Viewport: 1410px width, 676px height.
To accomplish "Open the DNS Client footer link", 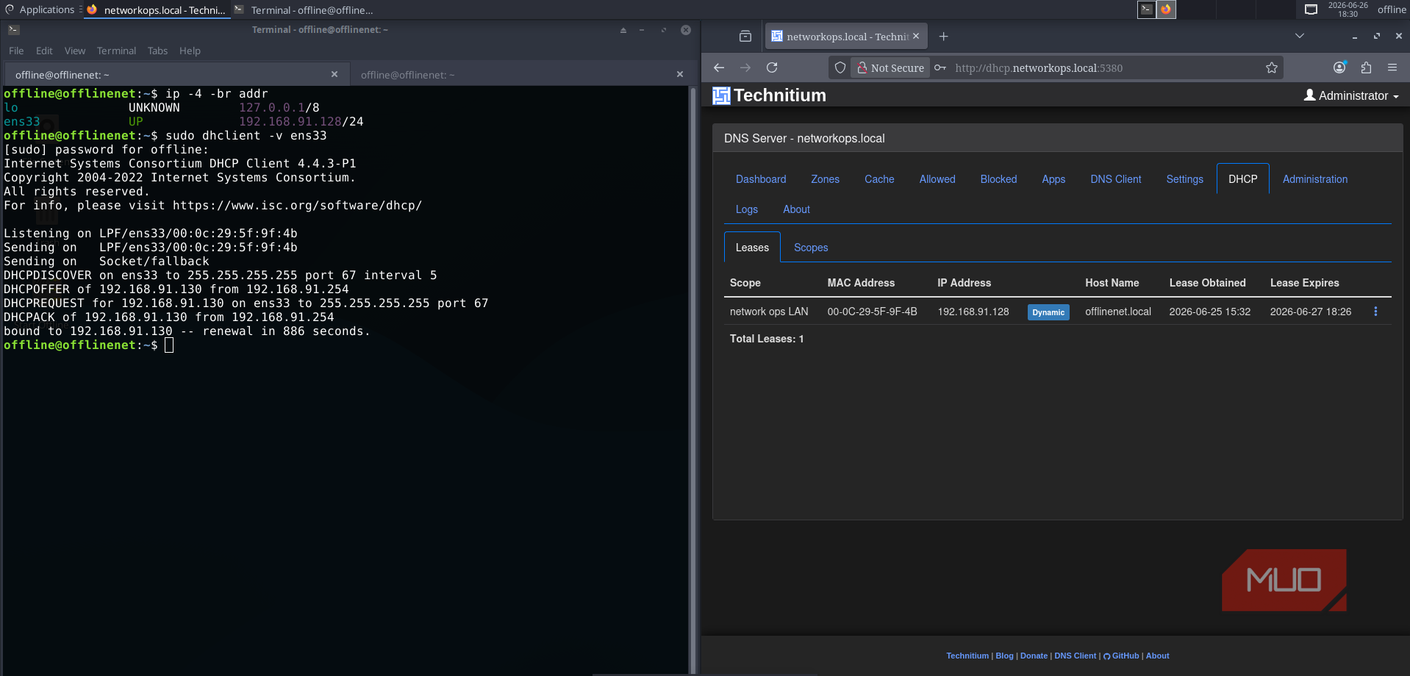I will point(1075,656).
